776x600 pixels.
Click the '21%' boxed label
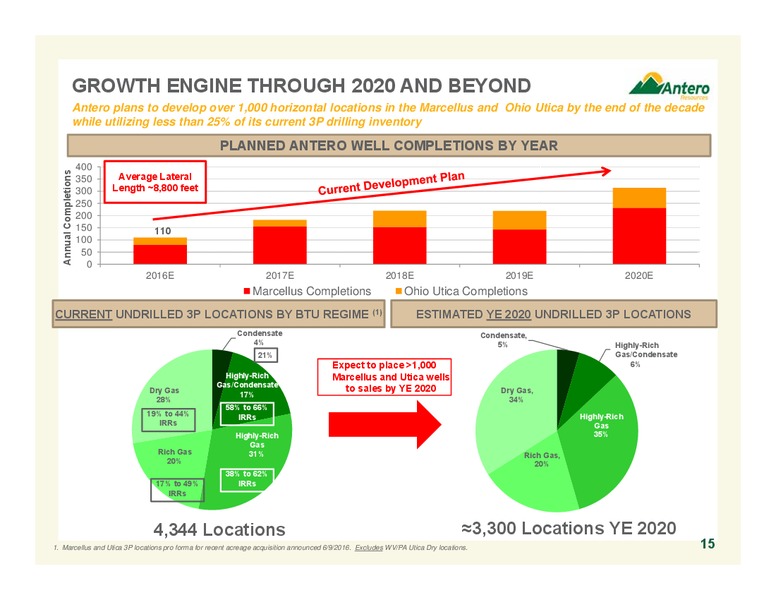(265, 355)
